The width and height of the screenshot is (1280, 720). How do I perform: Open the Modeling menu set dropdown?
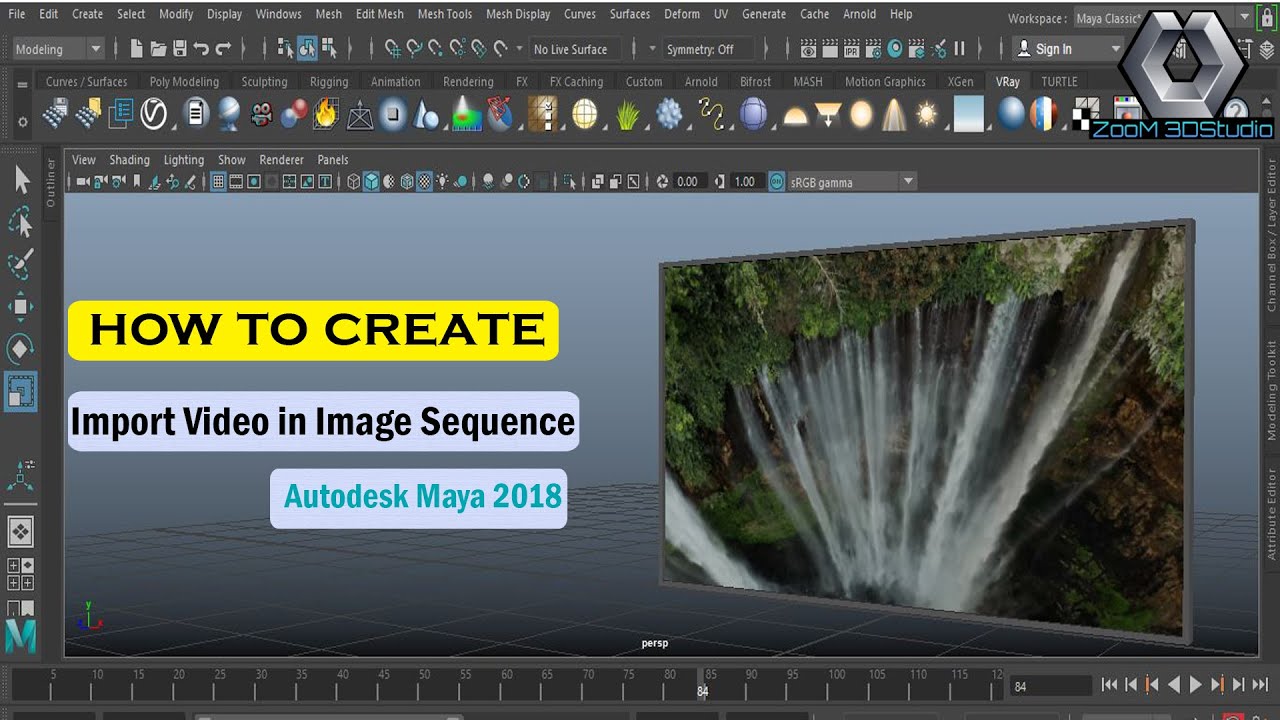[58, 49]
